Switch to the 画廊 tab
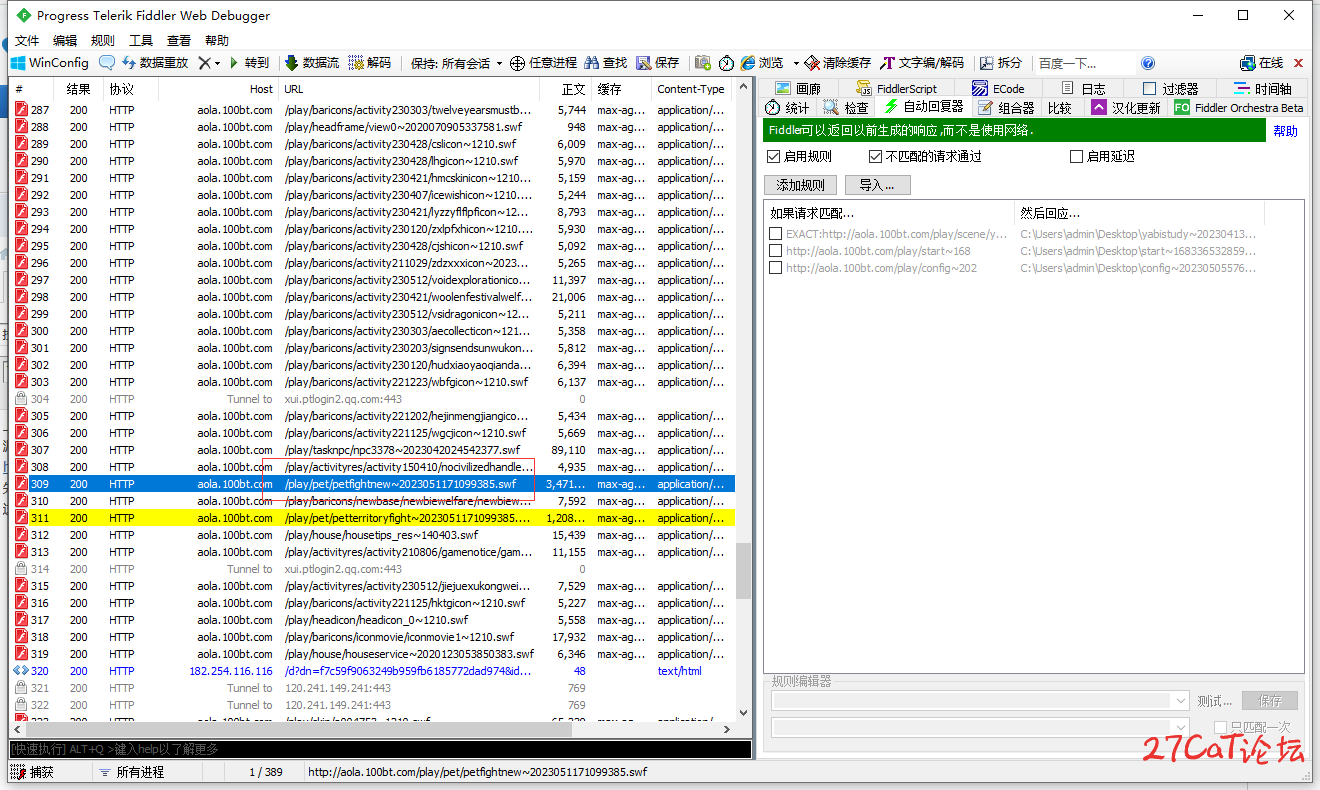The image size is (1320, 790). click(798, 88)
